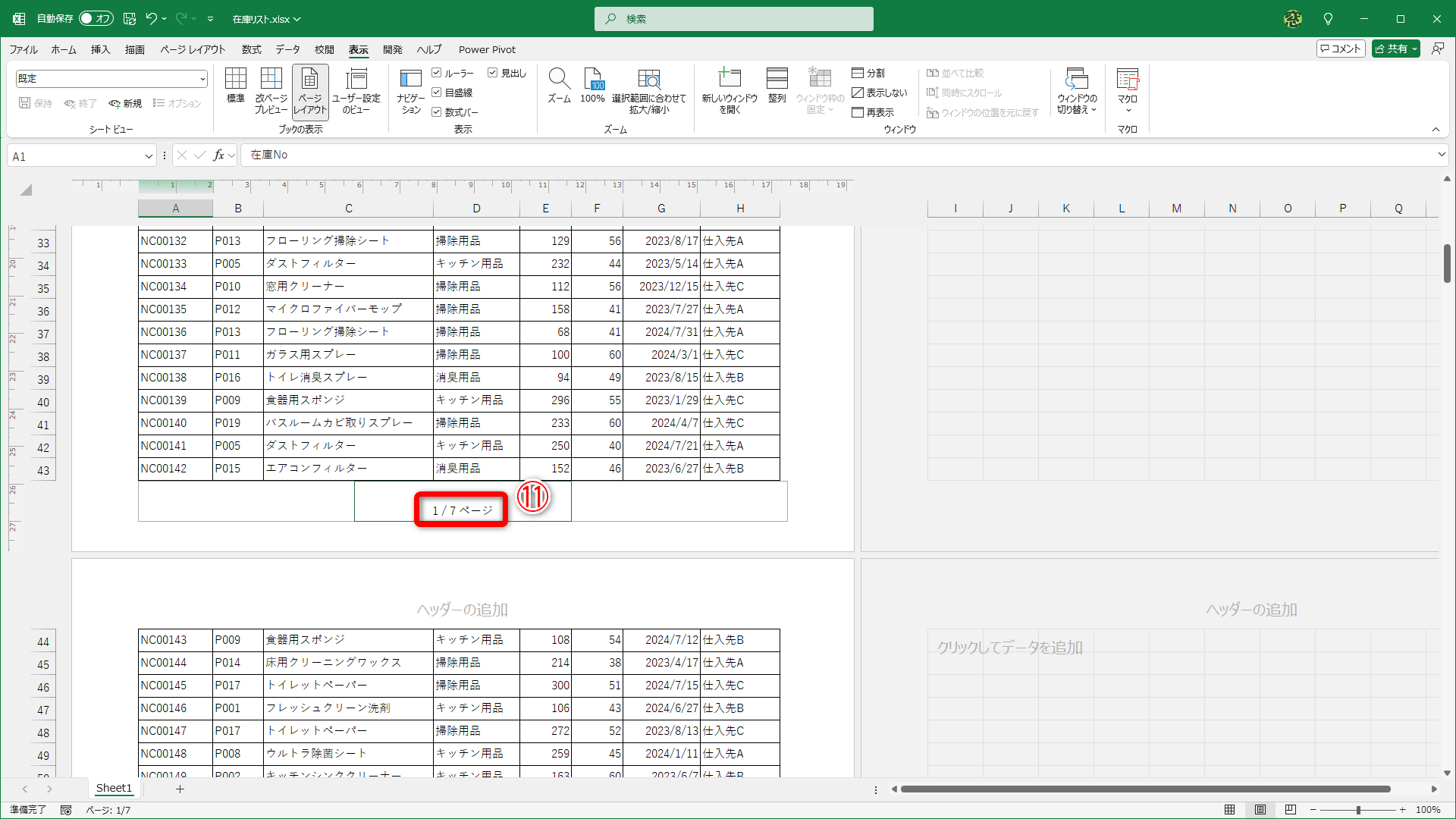Toggle the ルーラー checkbox off
Screen dimensions: 1456x819
(437, 73)
